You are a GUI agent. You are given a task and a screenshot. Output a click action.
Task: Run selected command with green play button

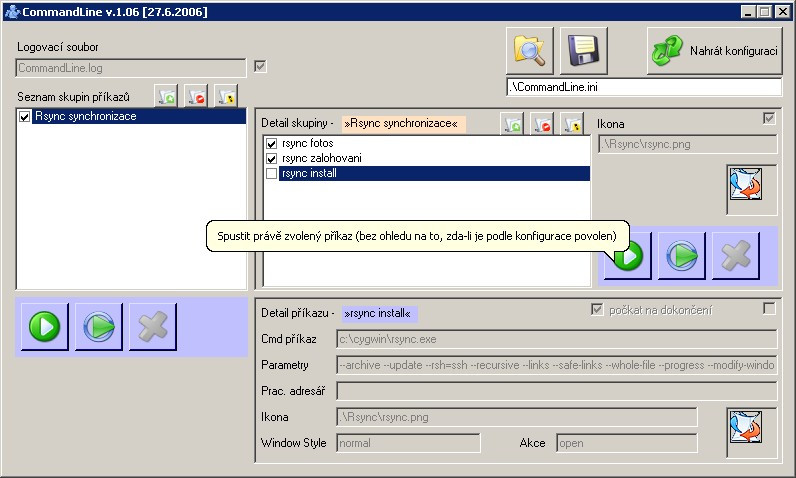(628, 256)
